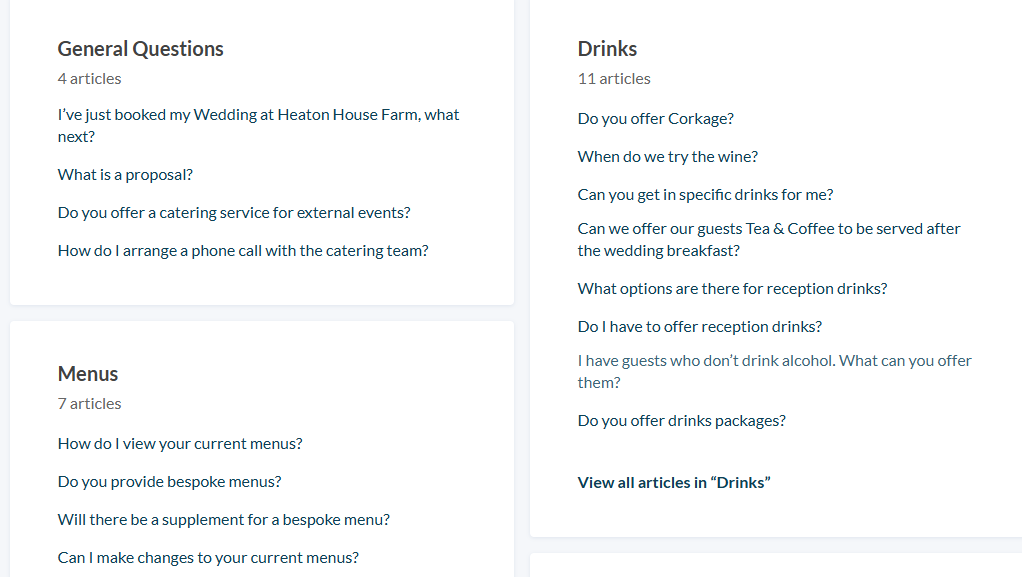Open the bespoke menu supplement article

point(223,520)
